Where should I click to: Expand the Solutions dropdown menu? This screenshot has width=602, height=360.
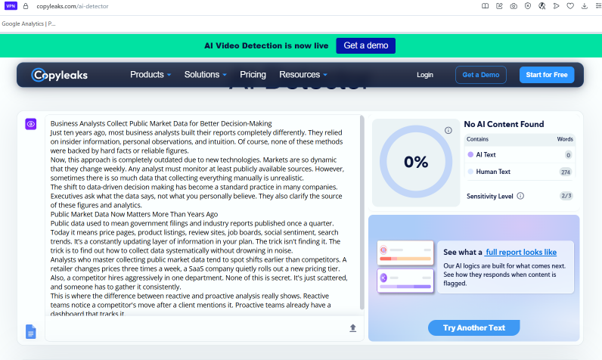pos(205,74)
